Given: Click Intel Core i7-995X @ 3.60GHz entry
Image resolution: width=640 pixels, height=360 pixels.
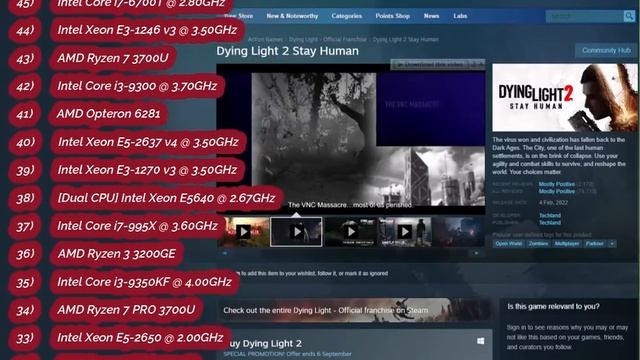Looking at the screenshot, I should [138, 226].
